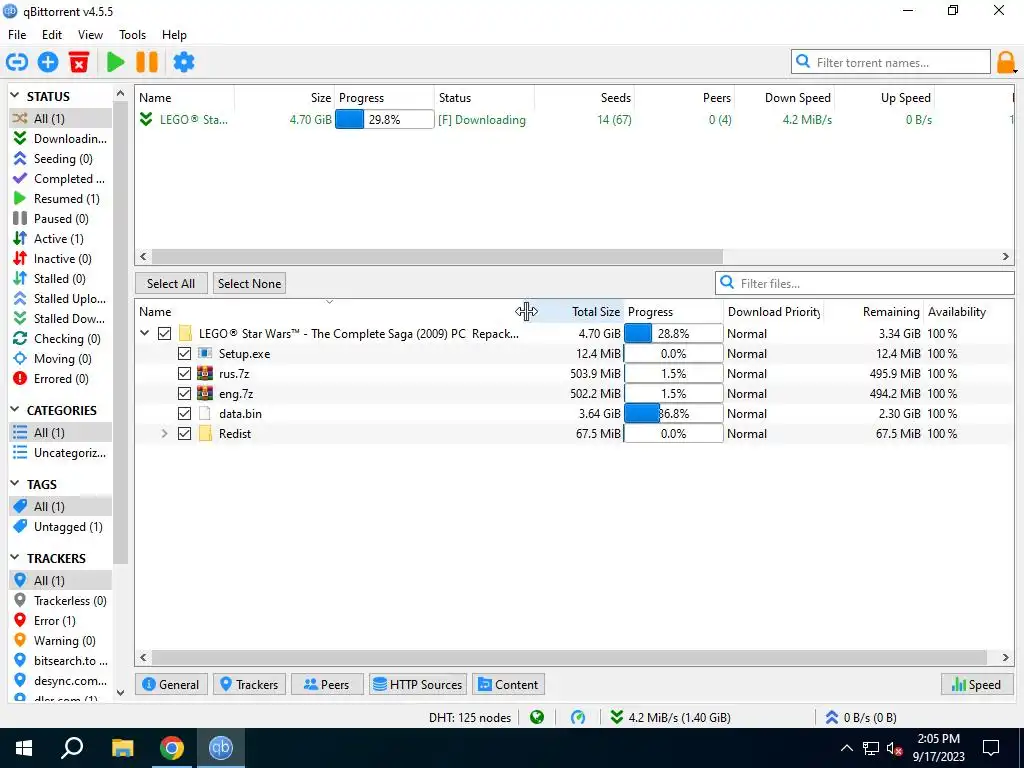
Task: Uncheck the eng.7z file checkbox
Action: pos(184,394)
